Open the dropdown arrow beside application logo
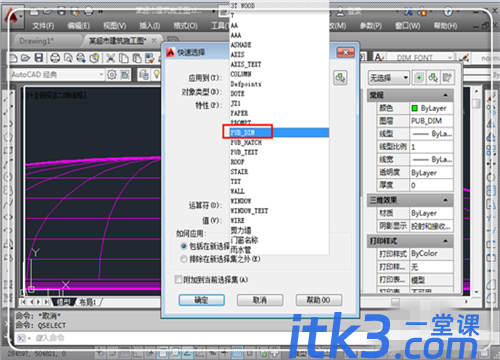This screenshot has width=500, height=360. click(x=21, y=16)
